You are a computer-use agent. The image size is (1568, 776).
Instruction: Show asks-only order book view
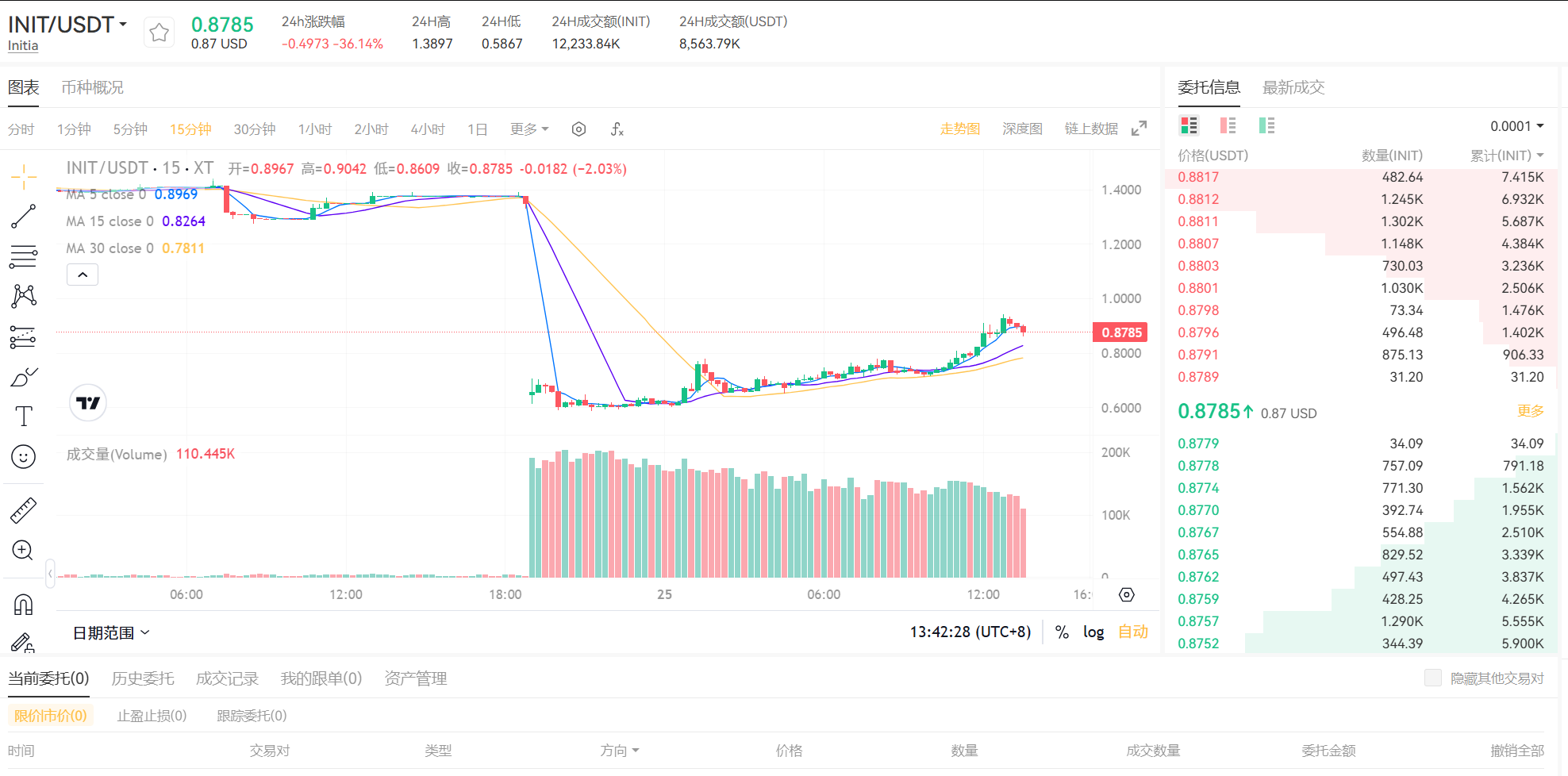[x=1228, y=125]
